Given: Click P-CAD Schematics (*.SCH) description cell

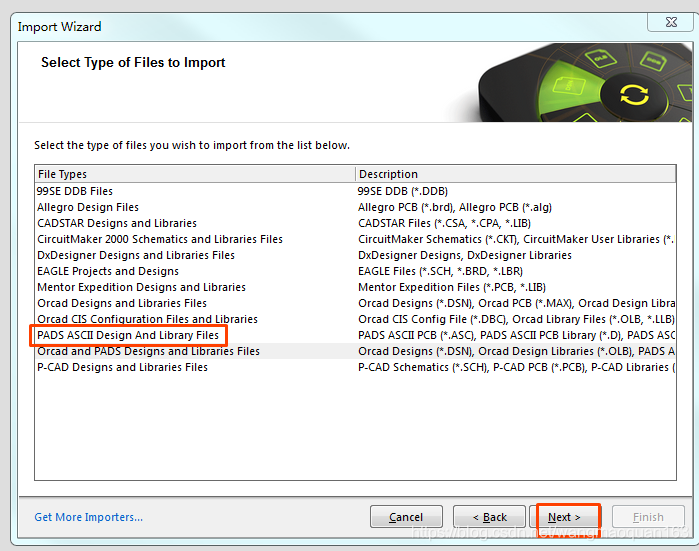Looking at the screenshot, I should 516,367.
